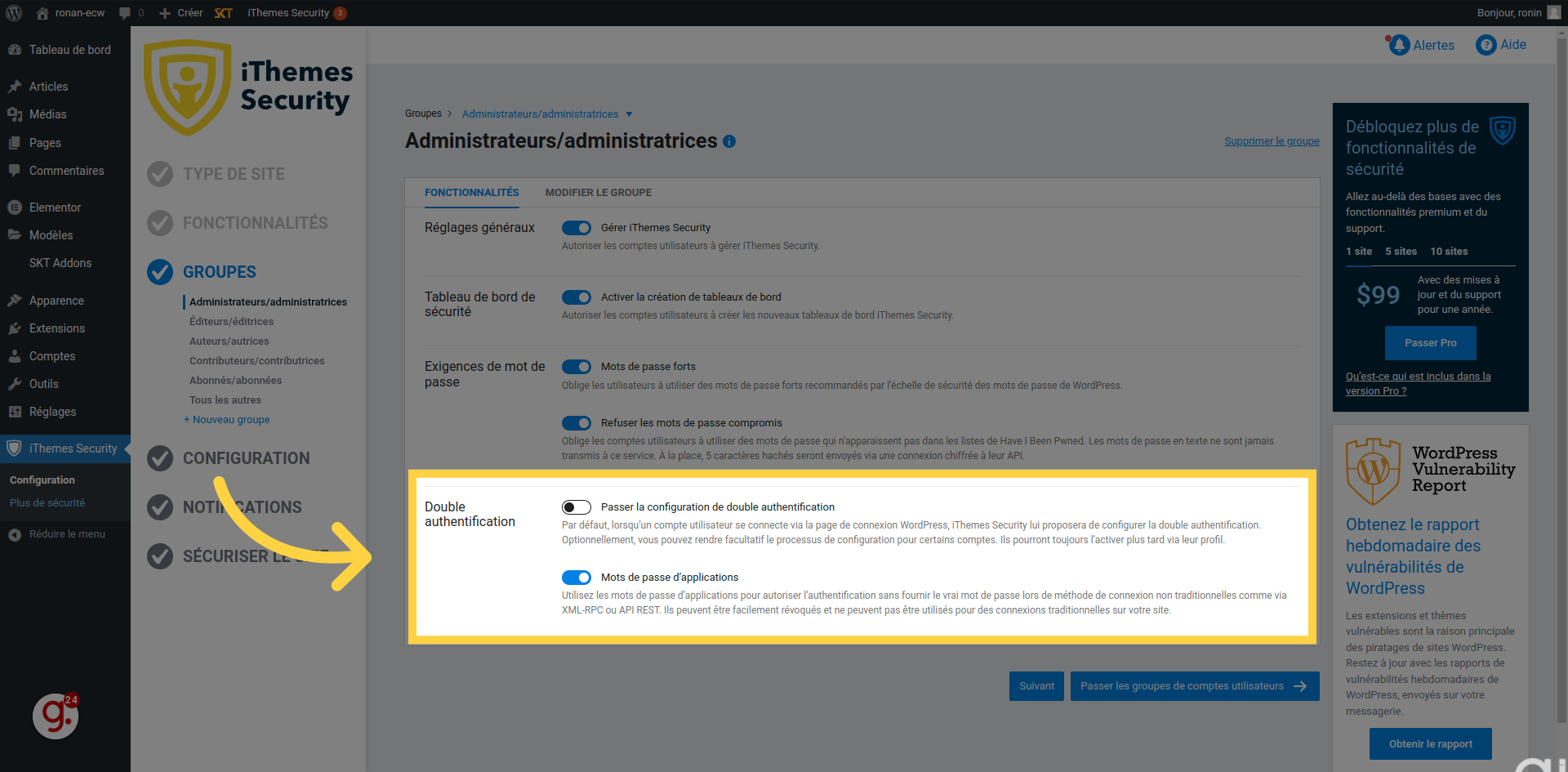The width and height of the screenshot is (1568, 772).
Task: Select Administrateurs/administratrices group in list
Action: coord(268,302)
